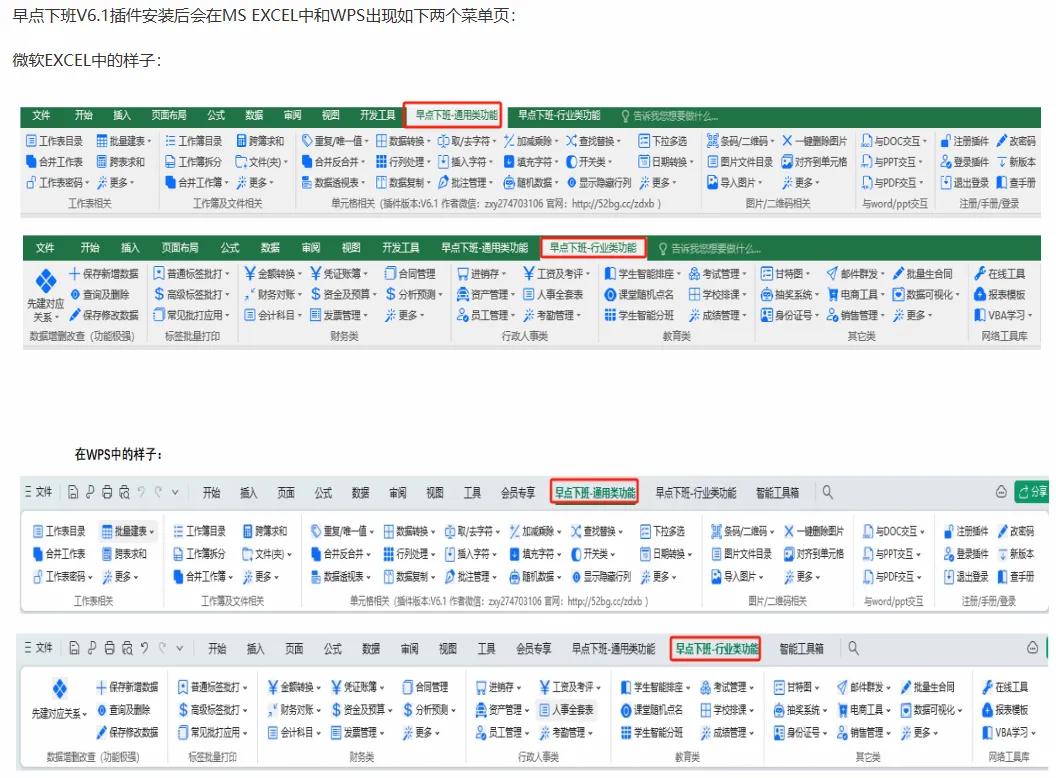Open 甘特图 dropdown in Excel 行业类 ribbon
Viewport: 1056px width, 778px height.
[785, 273]
